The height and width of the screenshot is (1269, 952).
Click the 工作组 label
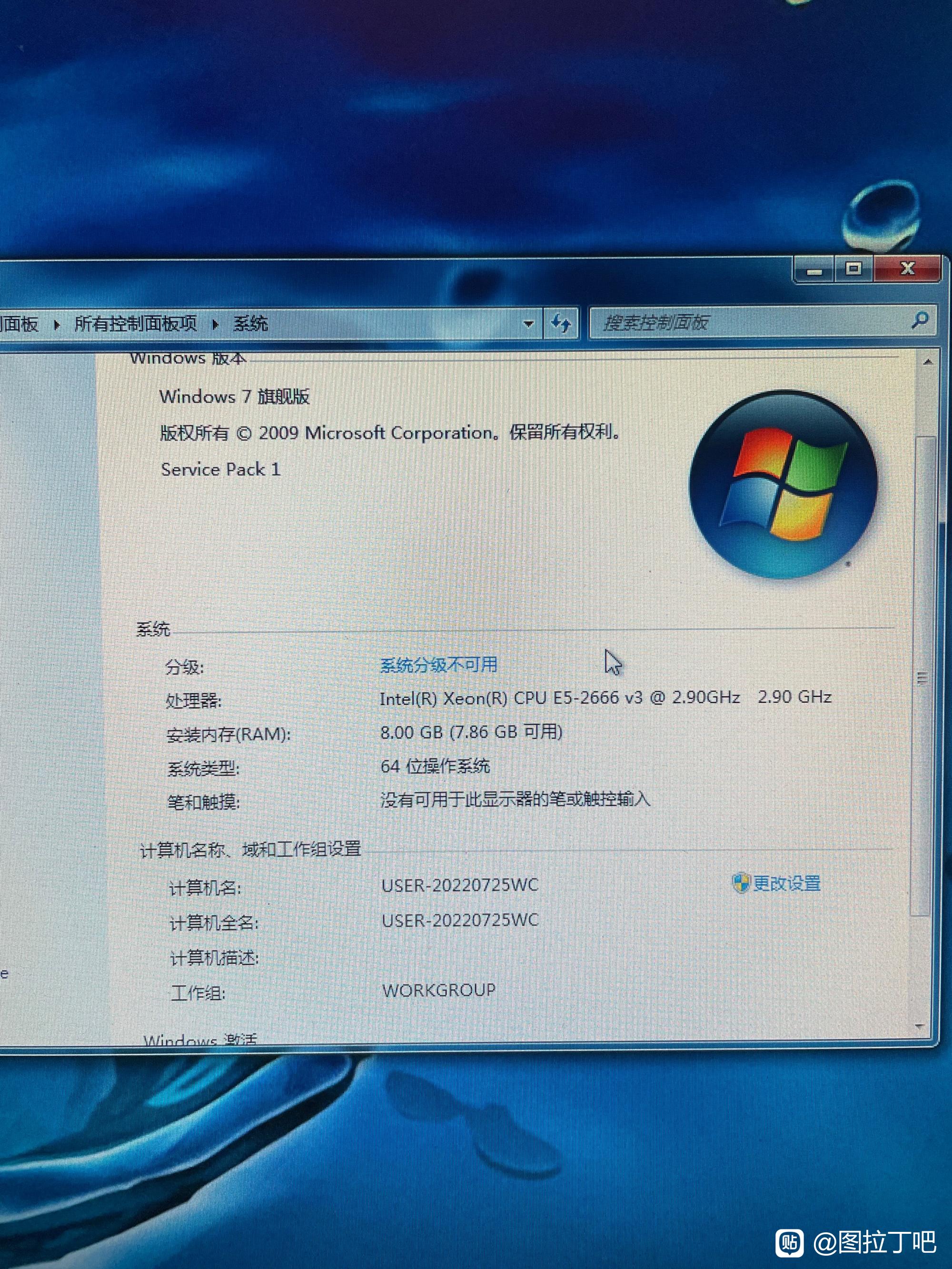click(198, 992)
